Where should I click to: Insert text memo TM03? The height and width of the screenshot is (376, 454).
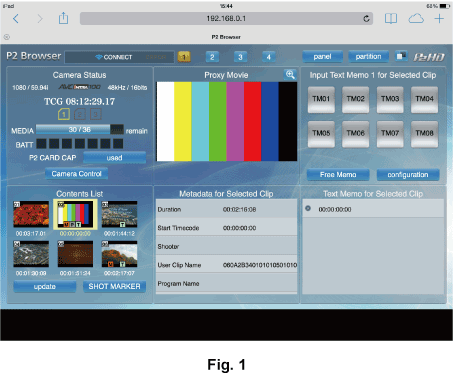[390, 100]
